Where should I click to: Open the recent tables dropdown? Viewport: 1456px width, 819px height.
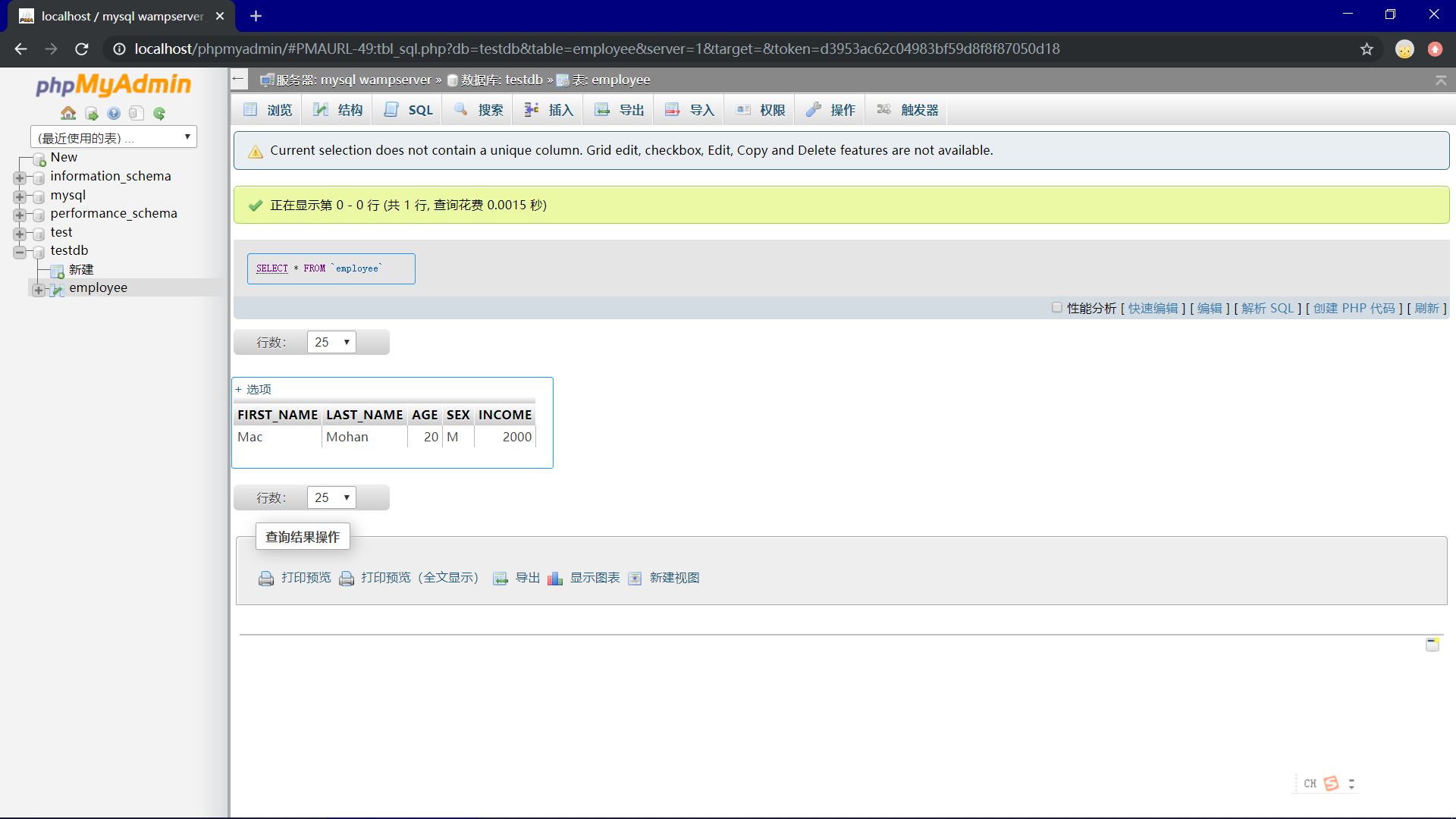tap(114, 137)
